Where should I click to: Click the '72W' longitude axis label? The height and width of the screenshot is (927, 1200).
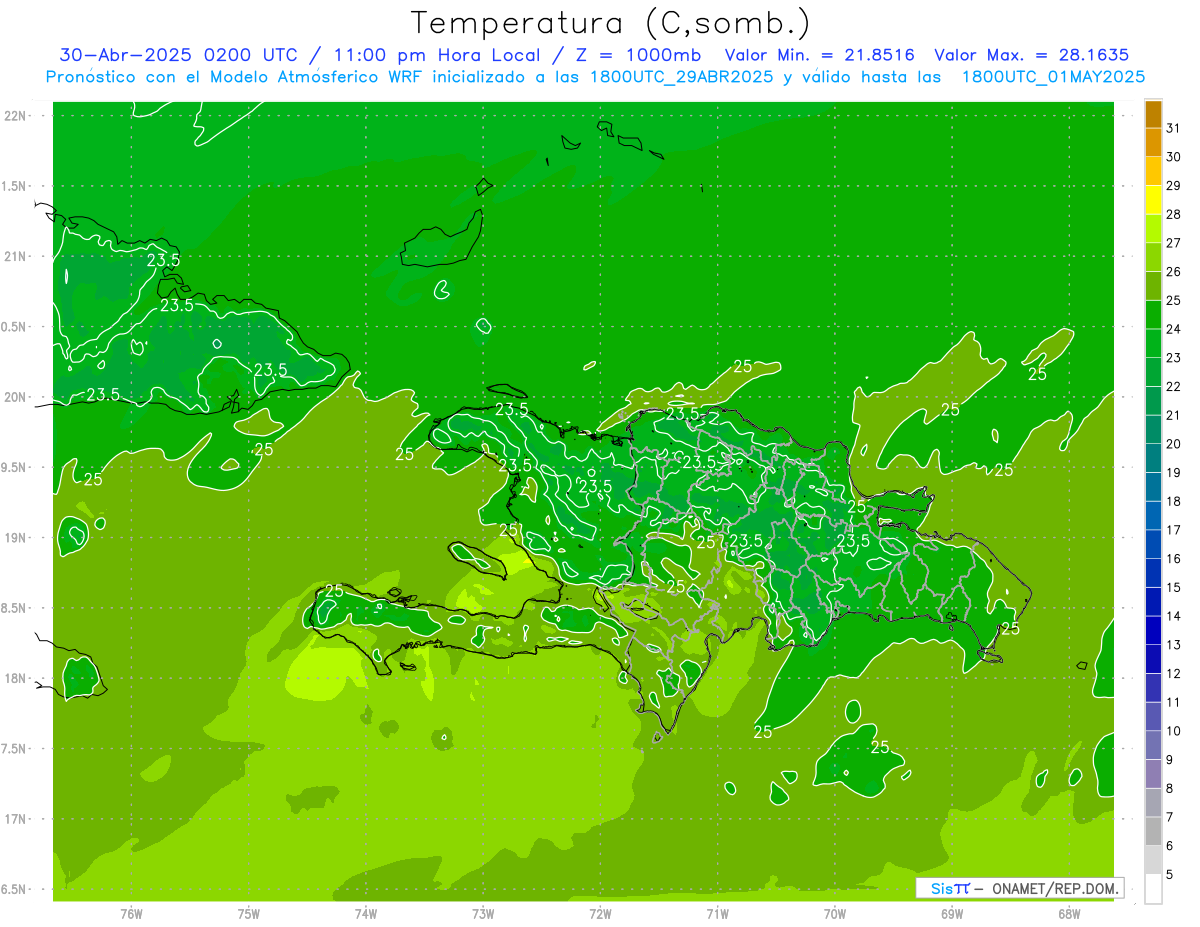pyautogui.click(x=600, y=914)
